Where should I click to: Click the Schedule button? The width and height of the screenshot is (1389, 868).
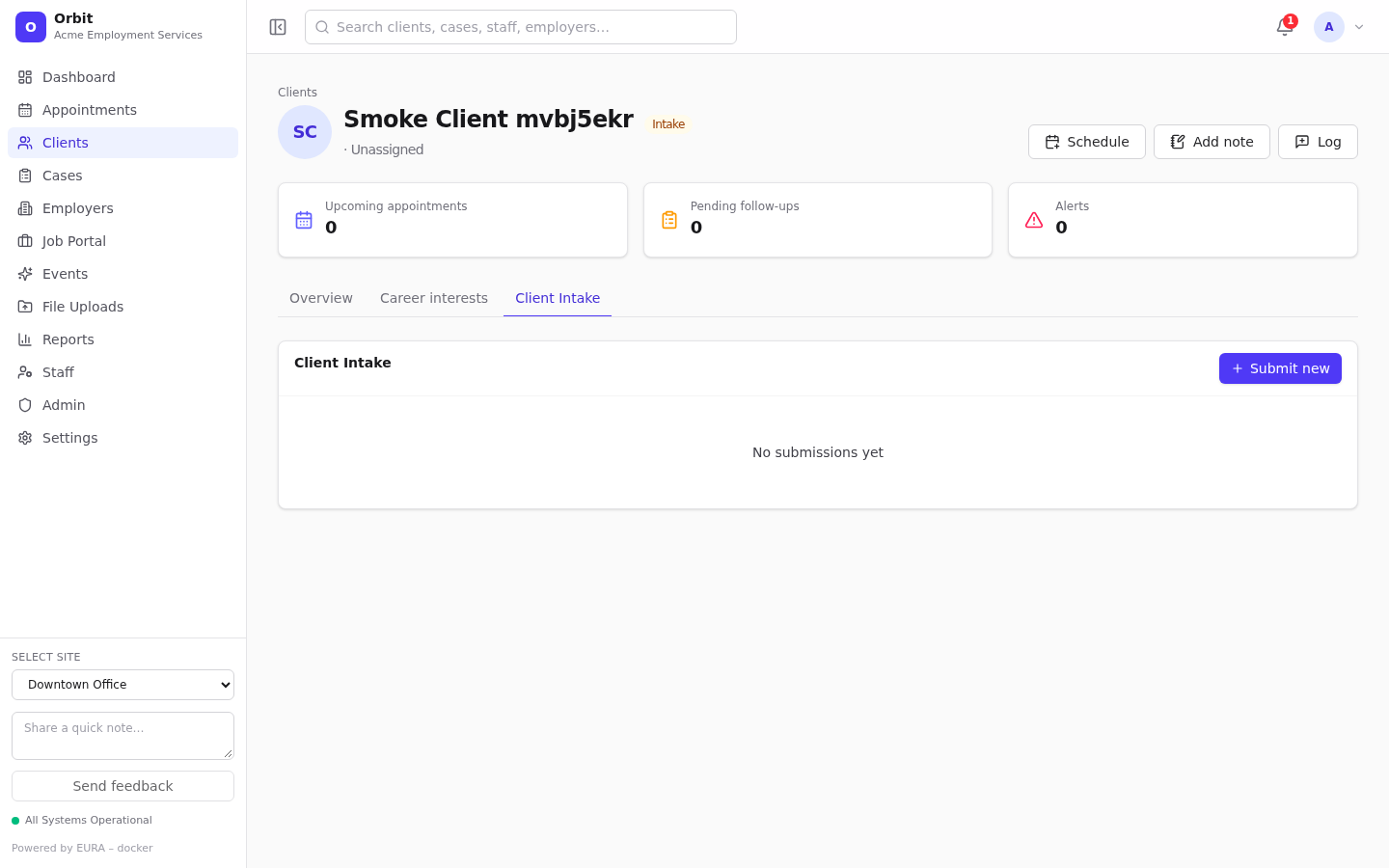[x=1087, y=142]
